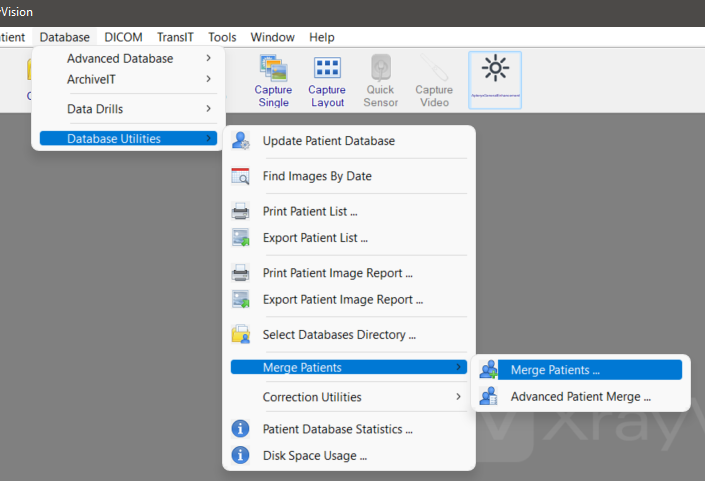This screenshot has width=705, height=481.
Task: Click the Update Patient Database user icon
Action: point(241,141)
